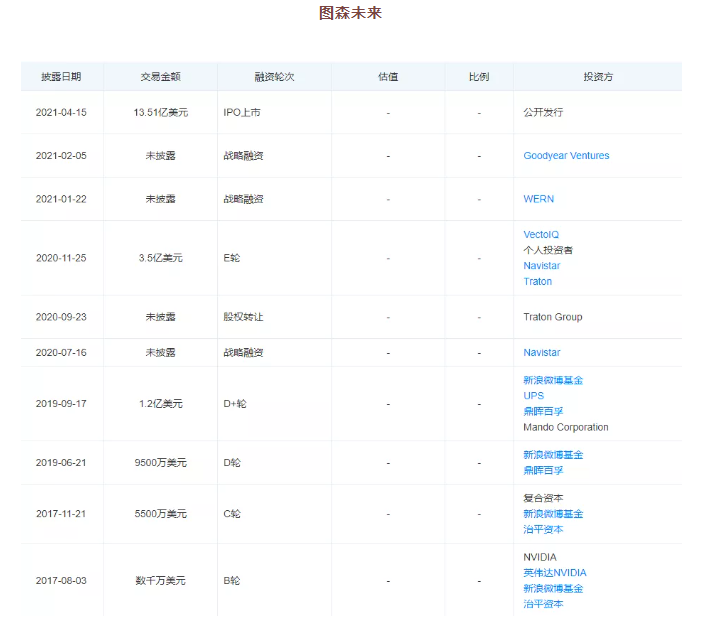Viewport: 716px width, 639px height.
Task: Click the 公开发行 investor text
Action: tap(543, 112)
